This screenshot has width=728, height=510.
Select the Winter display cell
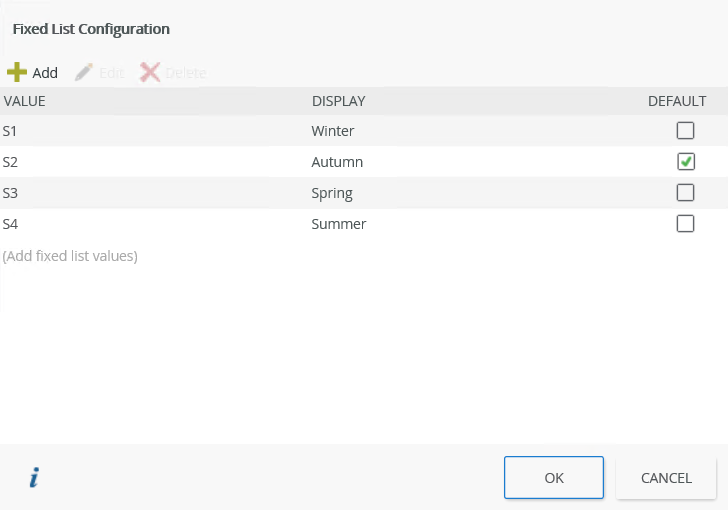pos(333,131)
